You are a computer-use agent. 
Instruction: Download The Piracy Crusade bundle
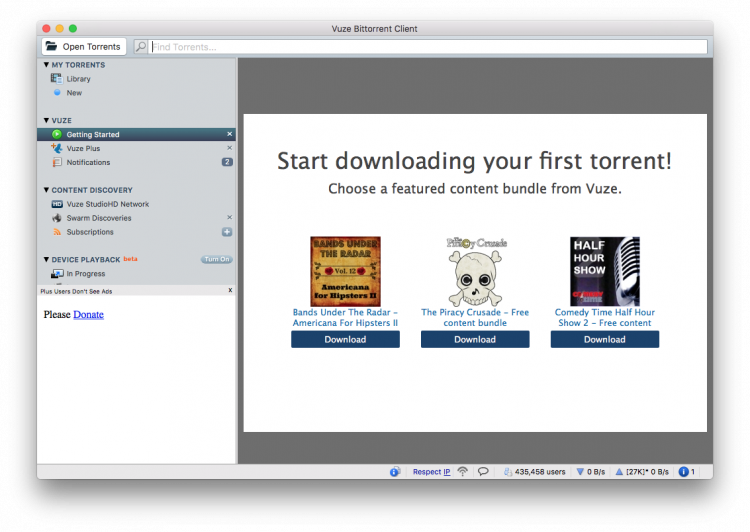click(x=474, y=339)
